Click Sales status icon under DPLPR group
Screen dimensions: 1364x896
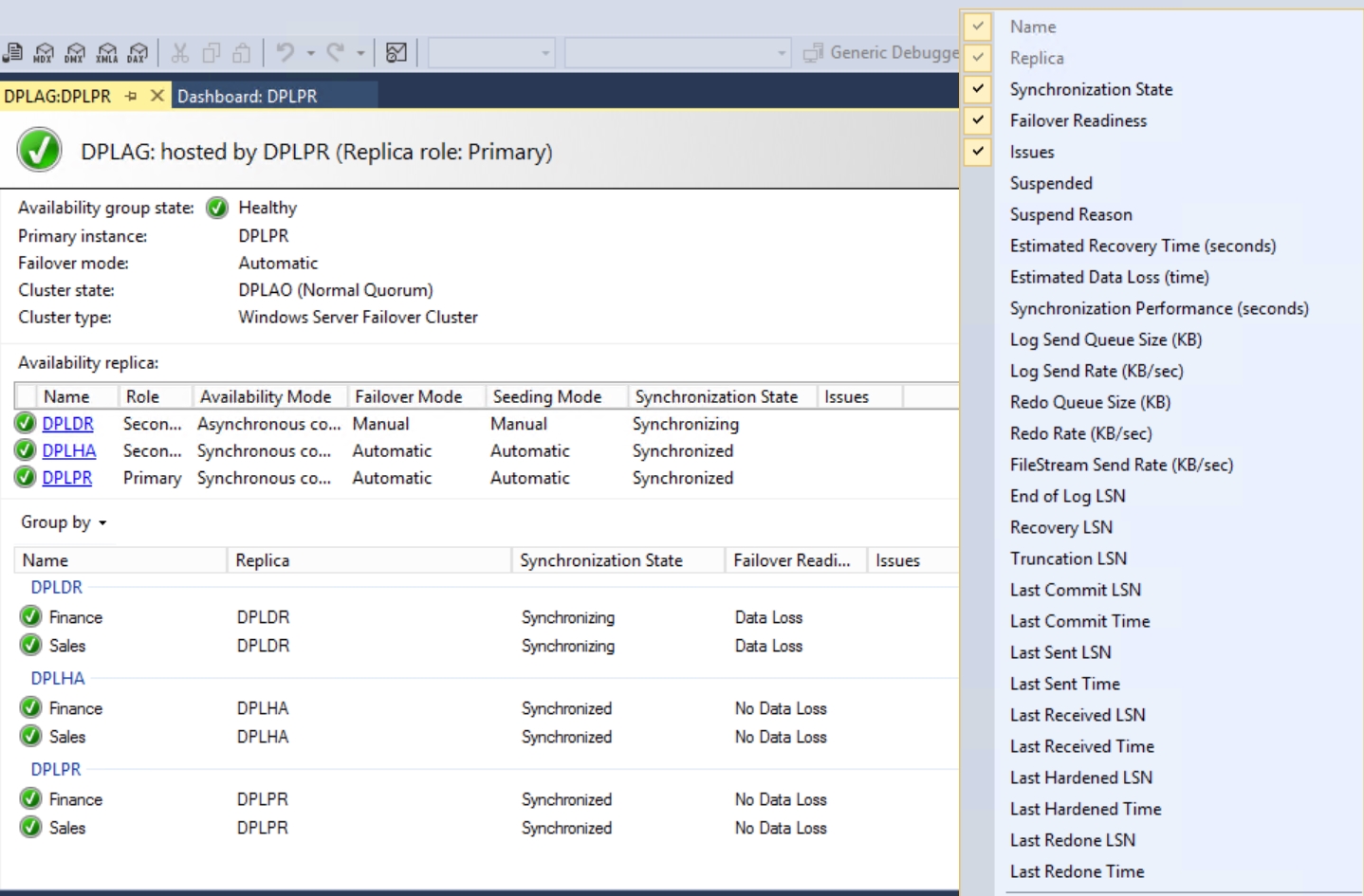coord(31,827)
